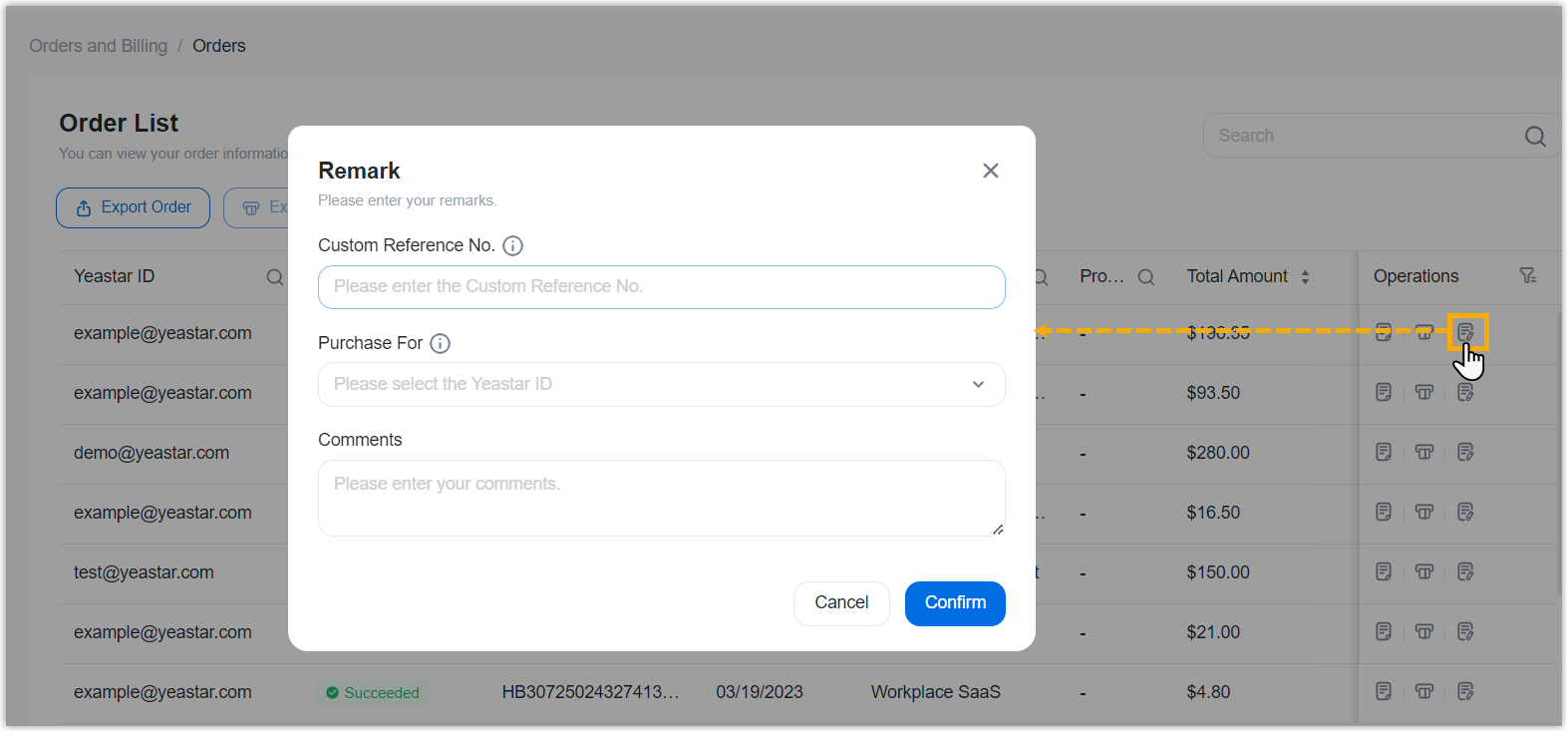Click into the Comments text area
Screen dimensions: 1568x732
[x=661, y=498]
